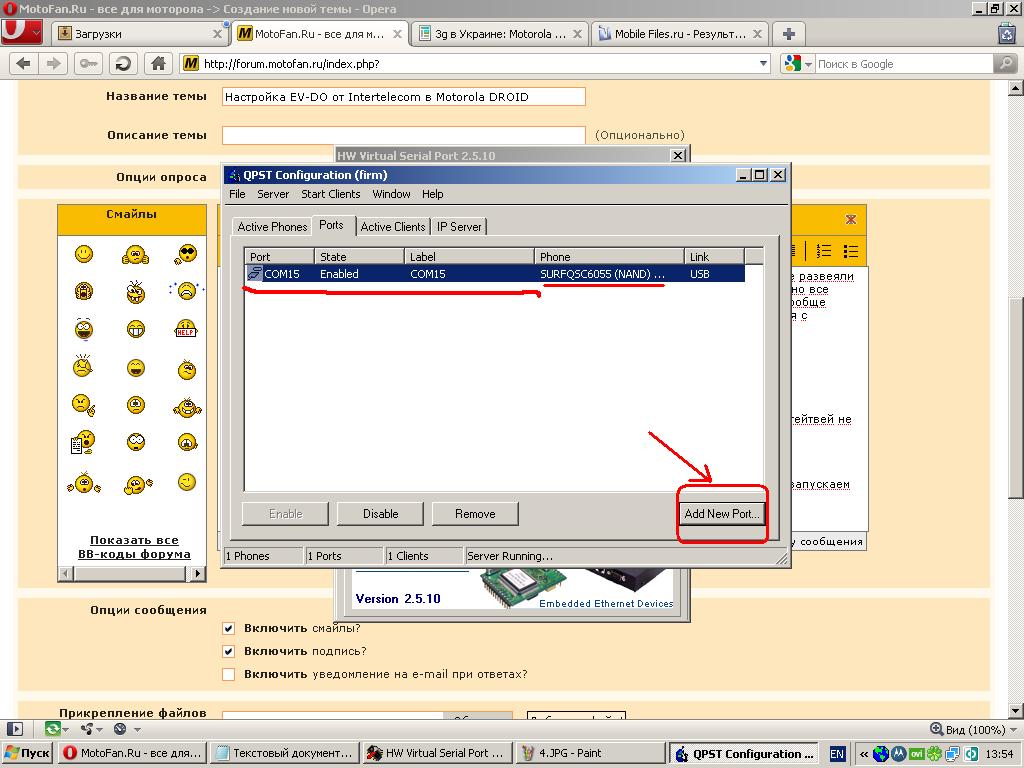The width and height of the screenshot is (1024, 768).
Task: Insert the HELP sign smiley
Action: [186, 328]
